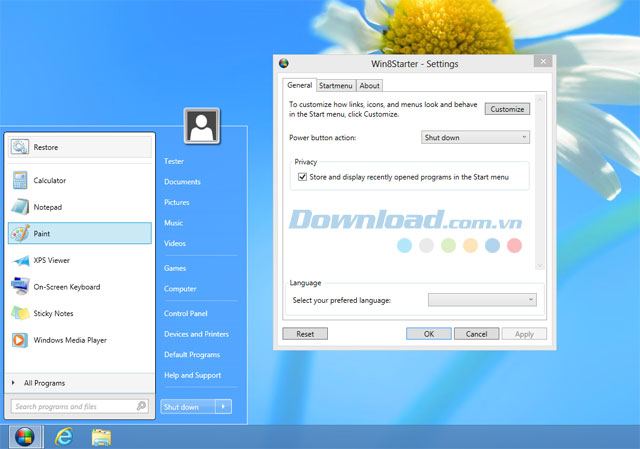Expand the arrow next to Shut down
Viewport: 640px width, 449px height.
coord(224,407)
